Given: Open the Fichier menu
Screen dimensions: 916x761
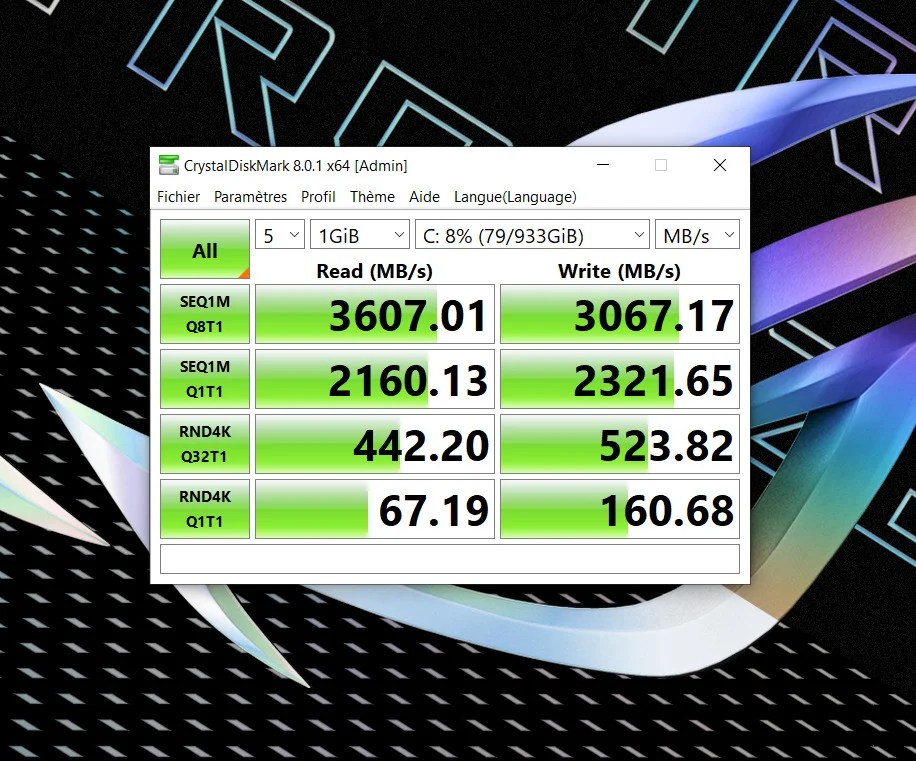Looking at the screenshot, I should click(x=178, y=197).
